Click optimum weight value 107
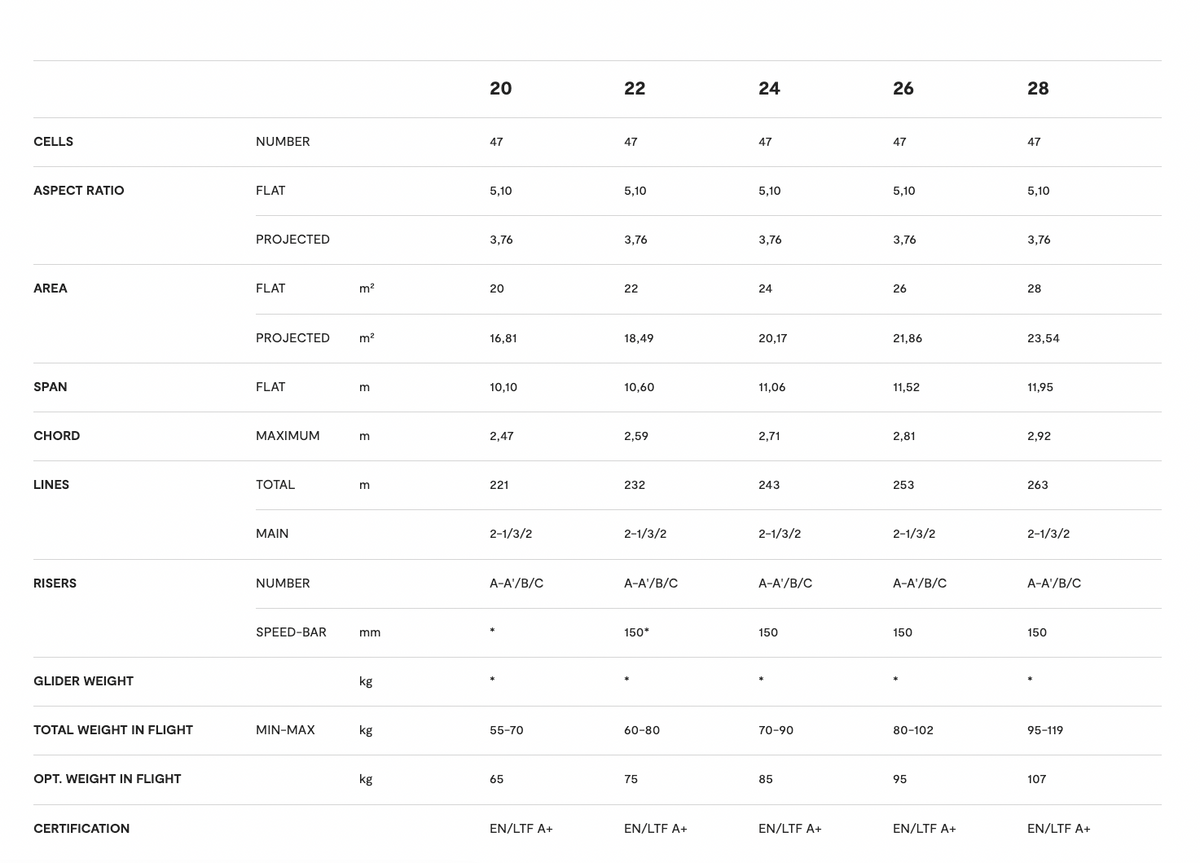This screenshot has width=1200, height=863. (1037, 779)
